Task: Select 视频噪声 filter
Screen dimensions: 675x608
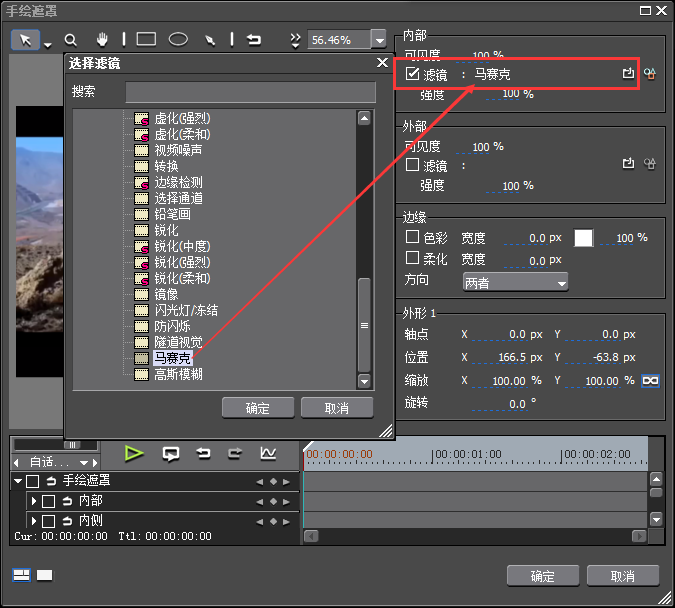Action: (178, 150)
